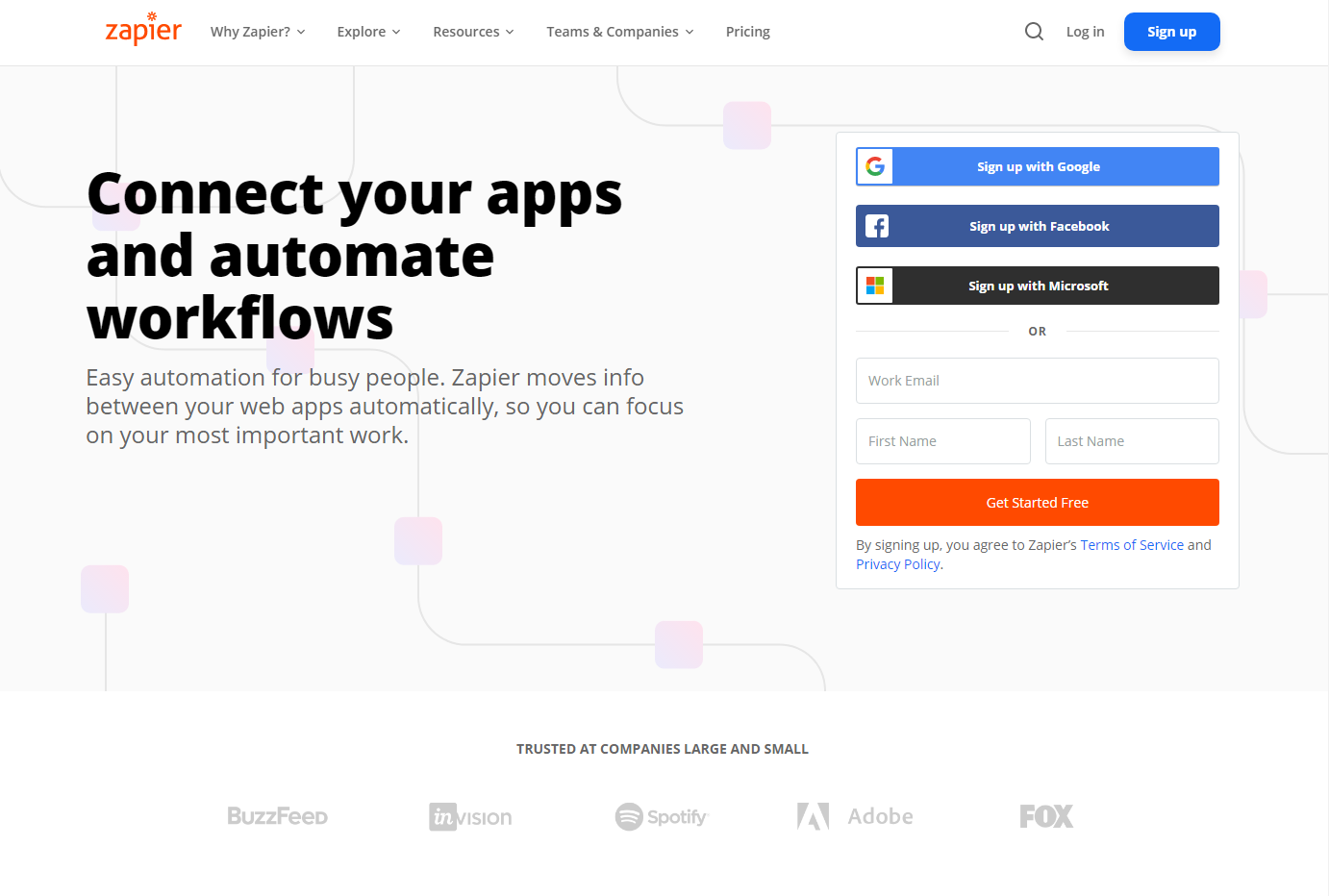
Task: Open the search magnifier icon
Action: pyautogui.click(x=1034, y=32)
